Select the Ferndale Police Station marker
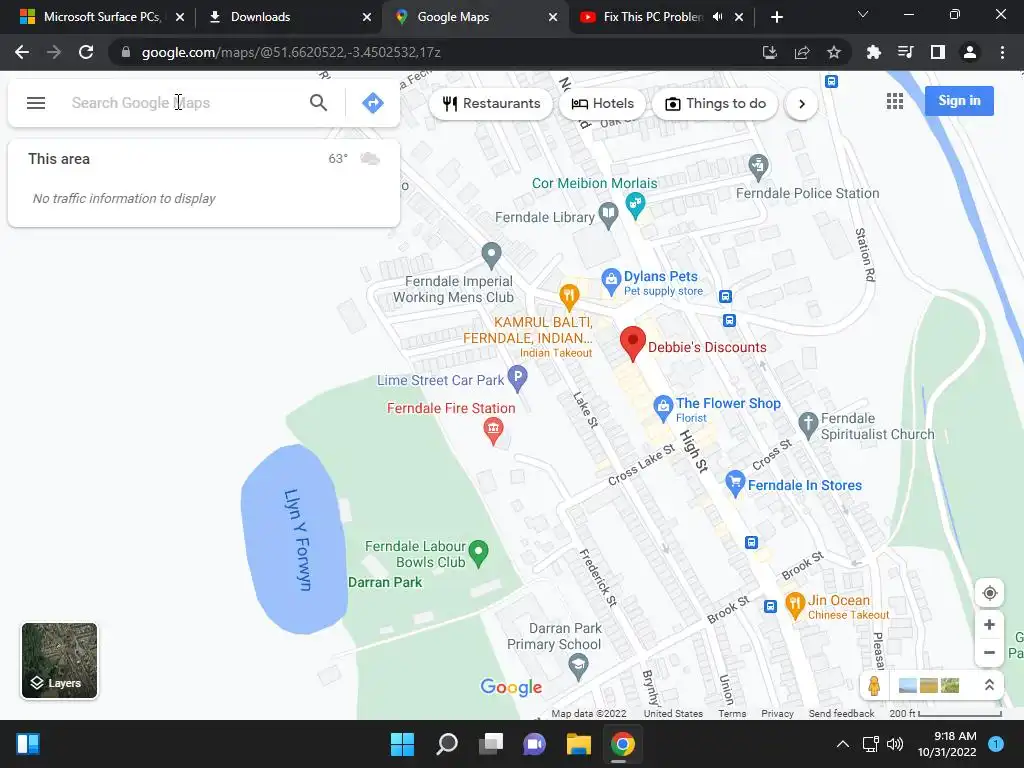Viewport: 1024px width, 768px height. (758, 168)
